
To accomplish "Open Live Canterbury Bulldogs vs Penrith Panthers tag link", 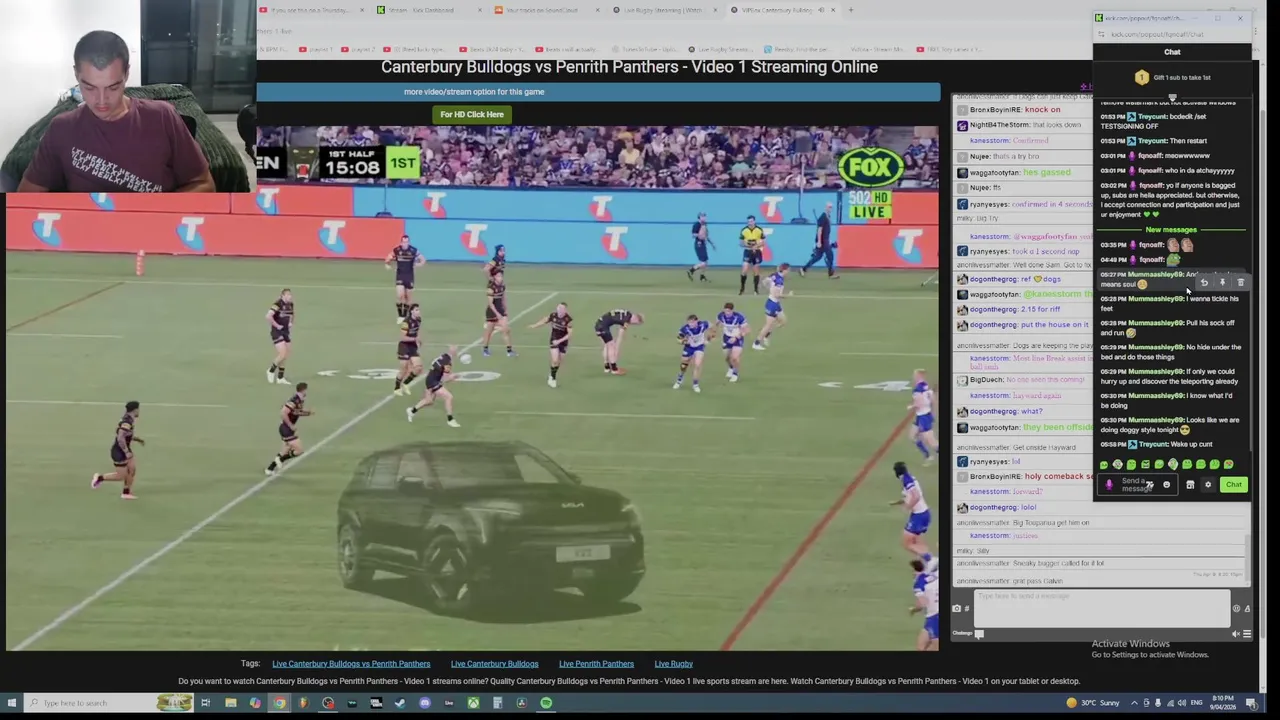I will tap(351, 664).
